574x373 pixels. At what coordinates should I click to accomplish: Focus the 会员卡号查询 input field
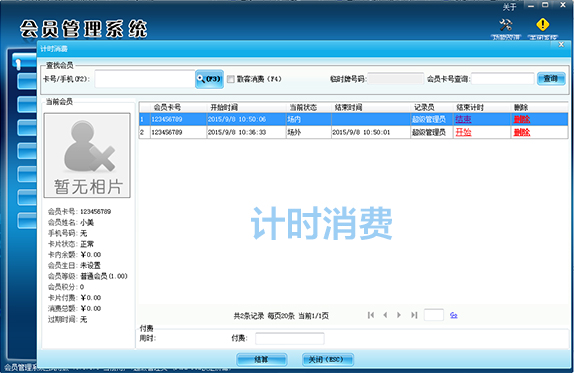click(x=503, y=79)
